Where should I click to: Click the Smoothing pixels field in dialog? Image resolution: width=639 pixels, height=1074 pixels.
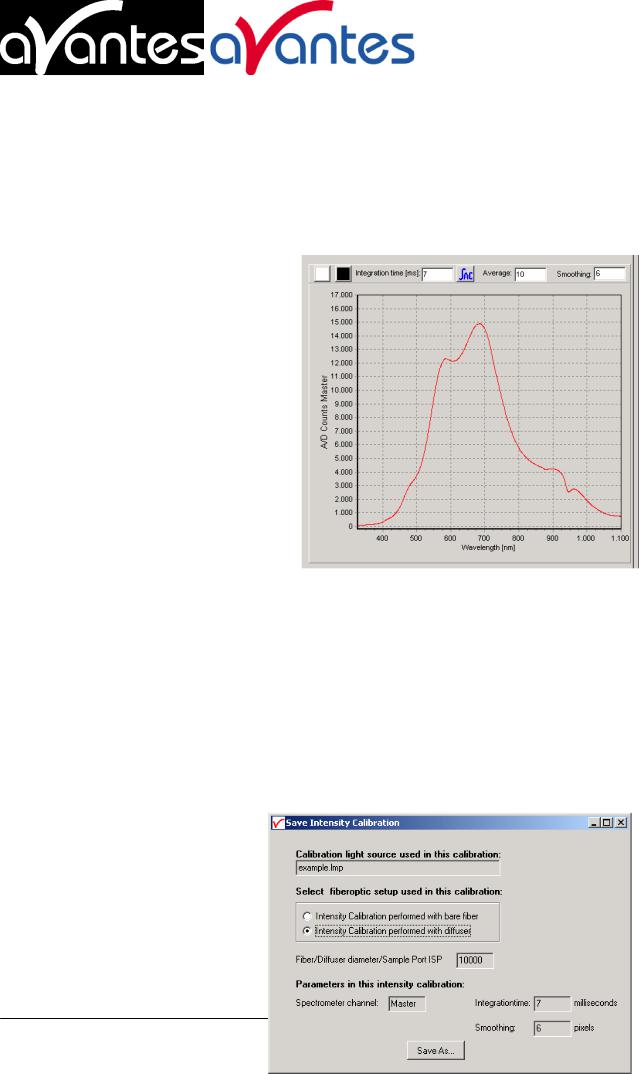point(552,1028)
